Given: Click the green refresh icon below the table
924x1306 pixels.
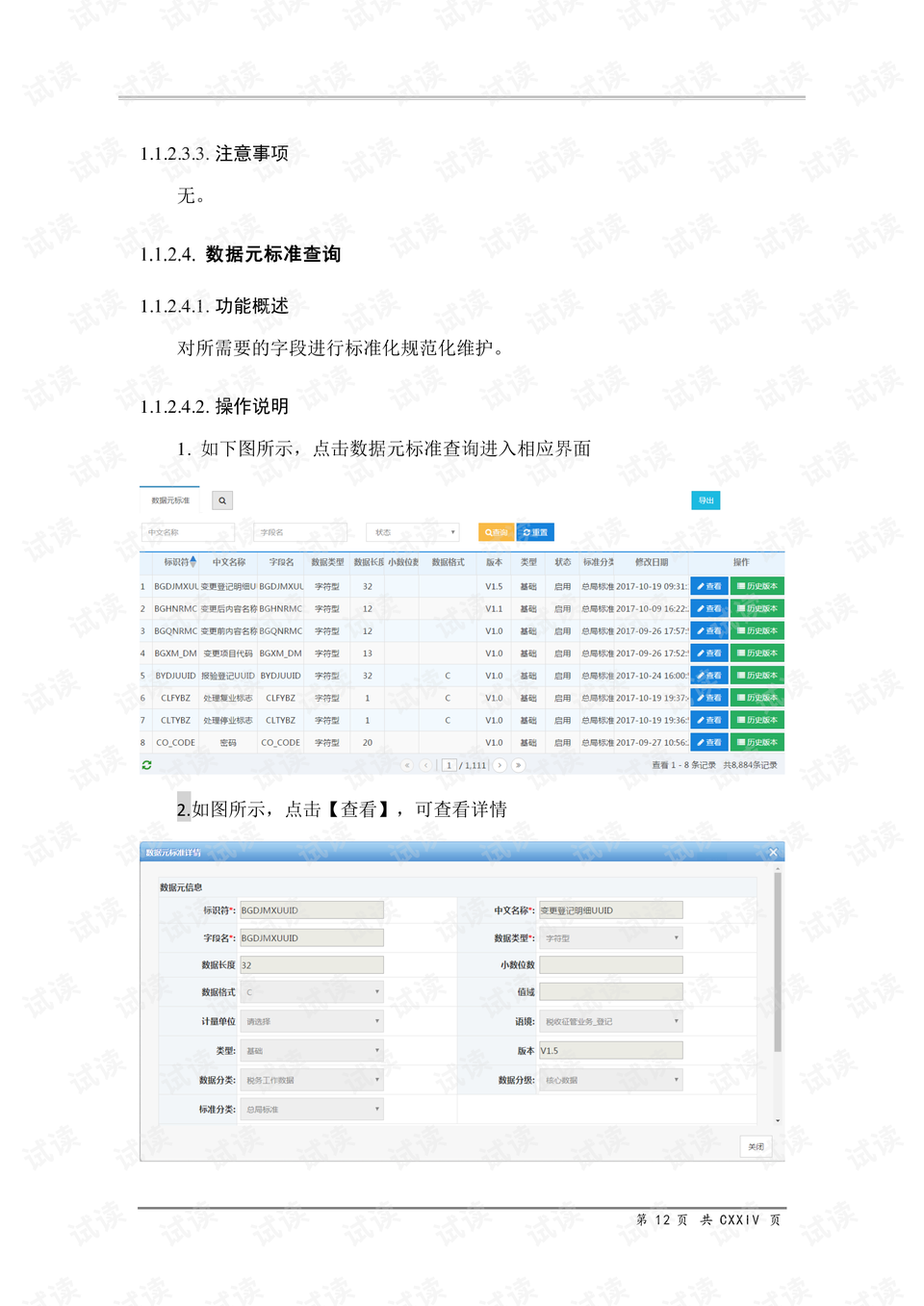Looking at the screenshot, I should click(145, 763).
